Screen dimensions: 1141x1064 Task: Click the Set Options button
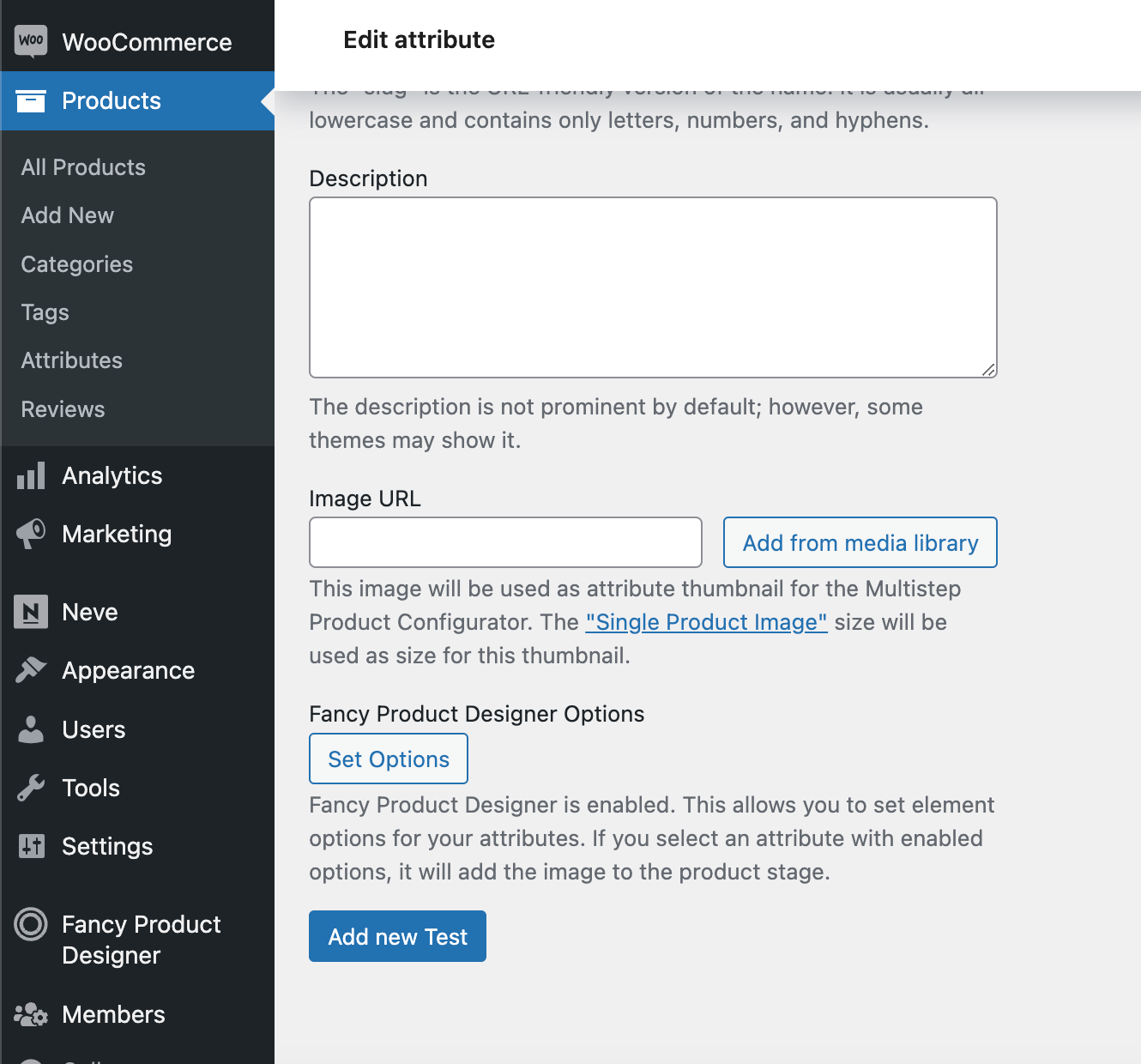tap(389, 759)
